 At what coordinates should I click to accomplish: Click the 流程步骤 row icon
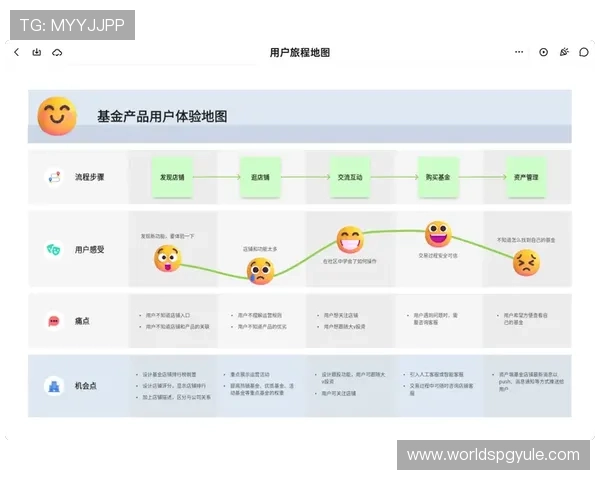tap(54, 177)
